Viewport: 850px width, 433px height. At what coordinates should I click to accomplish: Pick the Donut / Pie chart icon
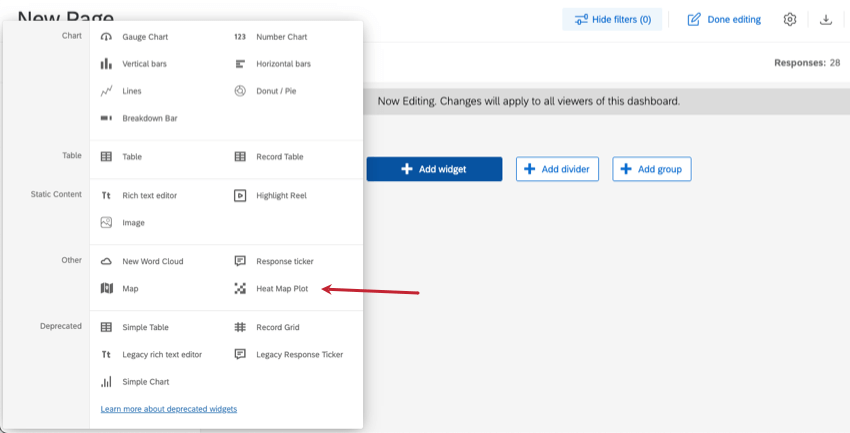coord(240,91)
